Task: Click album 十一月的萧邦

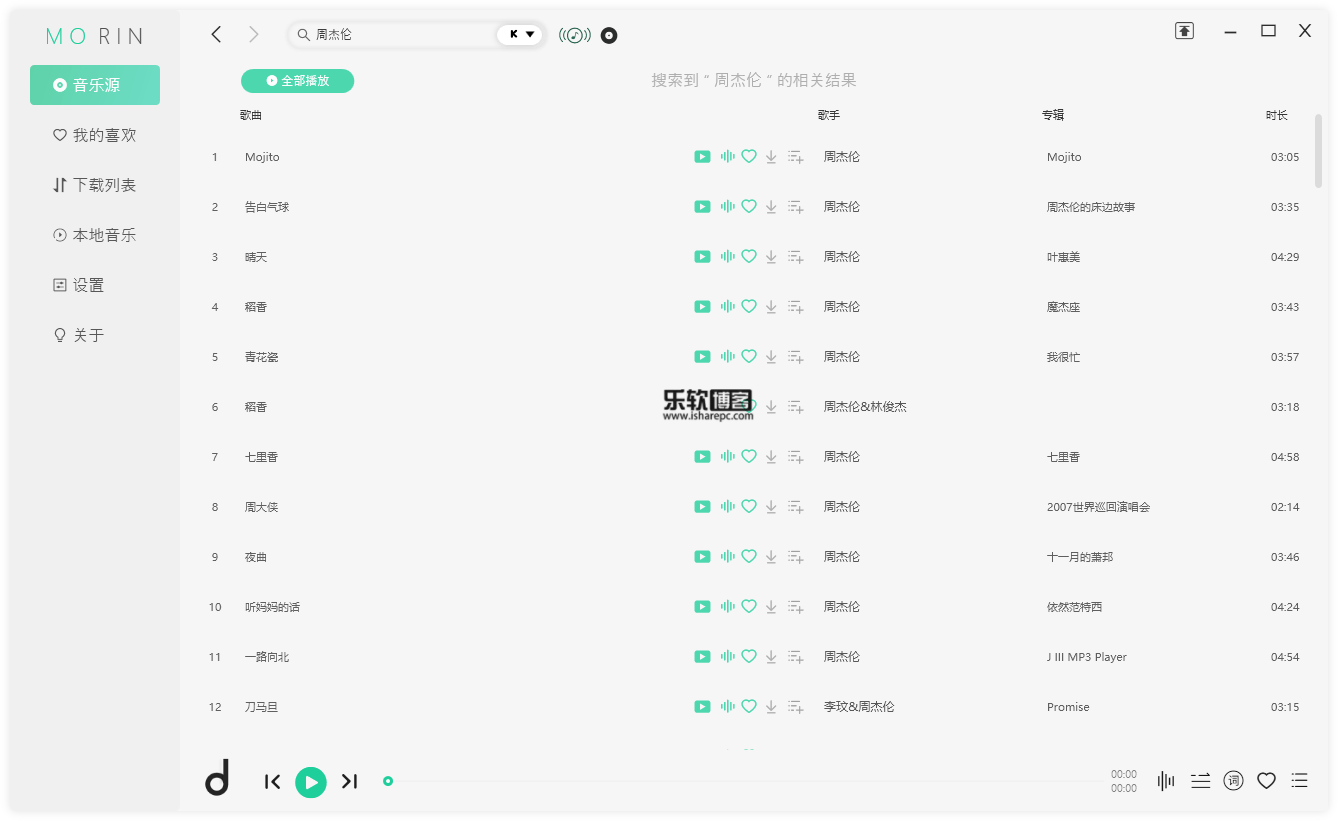Action: (x=1080, y=557)
